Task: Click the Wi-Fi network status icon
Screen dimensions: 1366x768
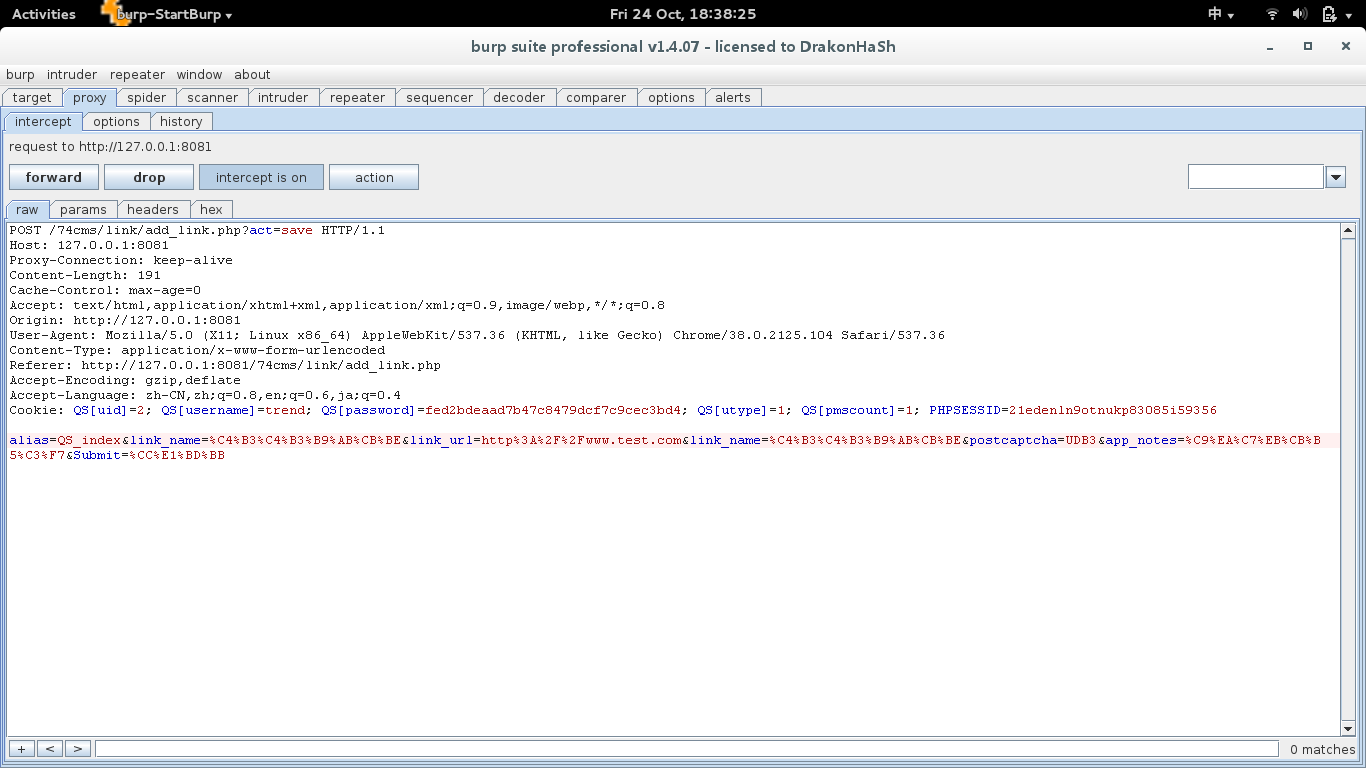Action: (1272, 14)
